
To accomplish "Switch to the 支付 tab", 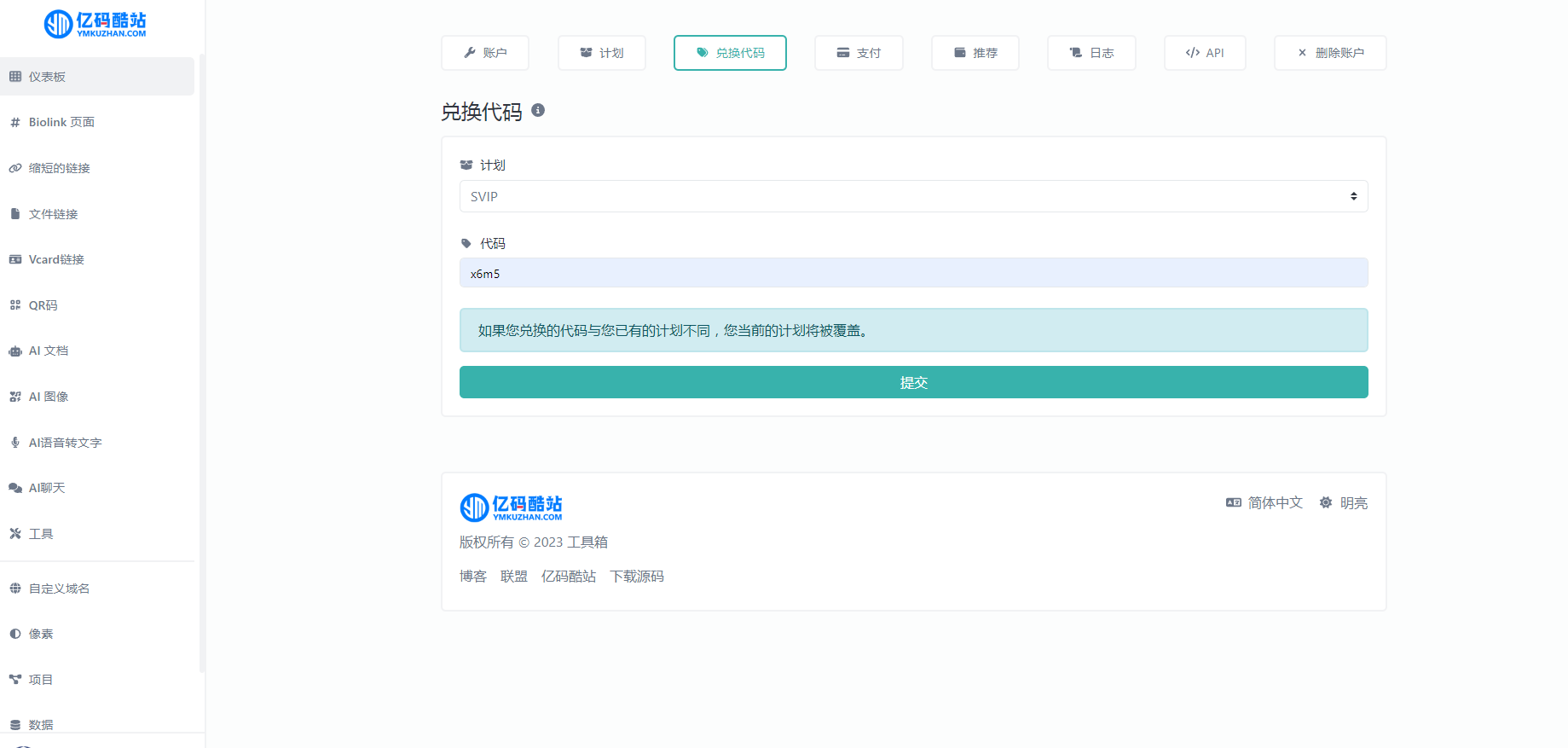I will click(x=859, y=53).
